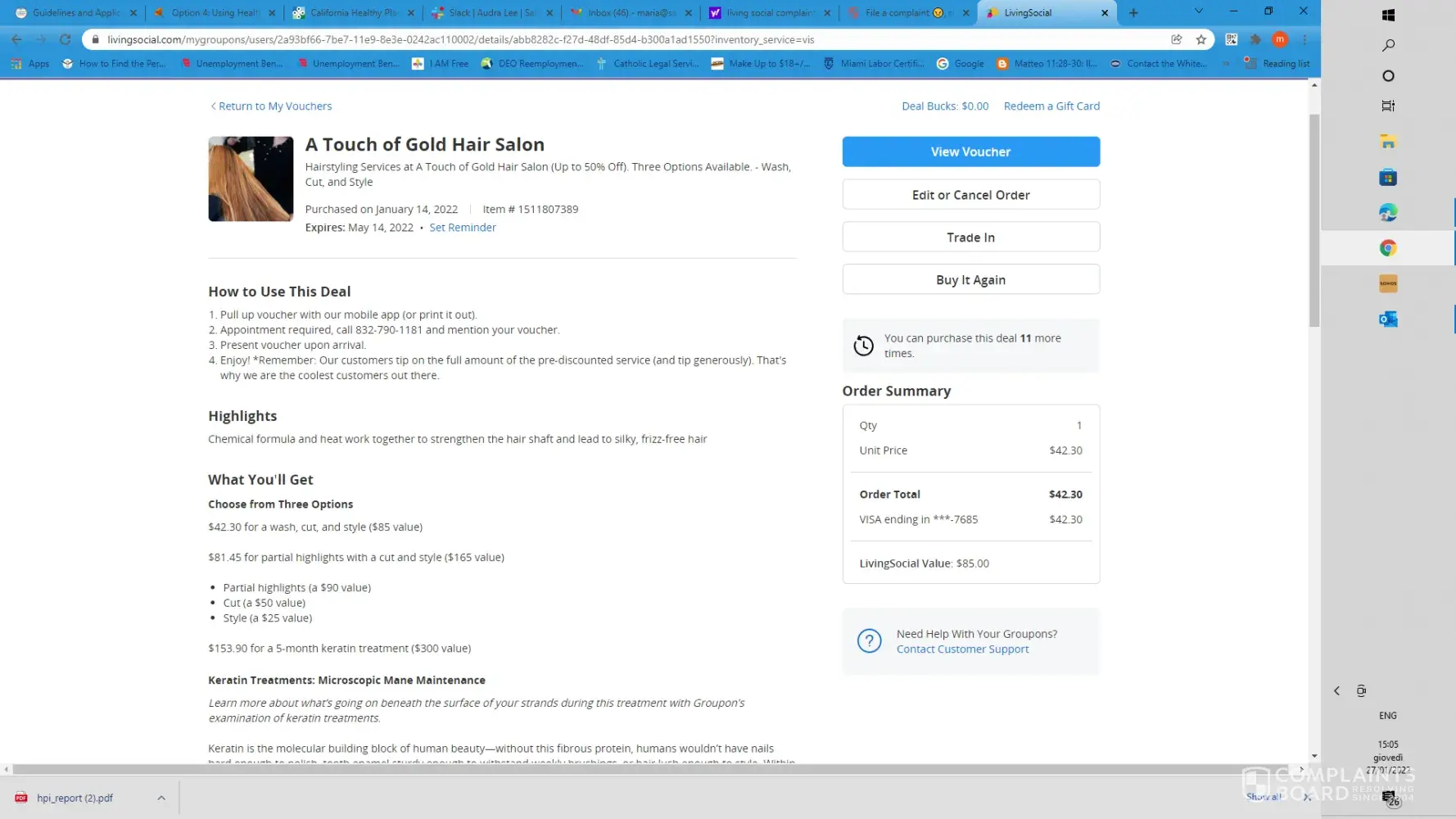Expand the hidden bookmarks overflow chevron
The height and width of the screenshot is (819, 1456).
1226,64
